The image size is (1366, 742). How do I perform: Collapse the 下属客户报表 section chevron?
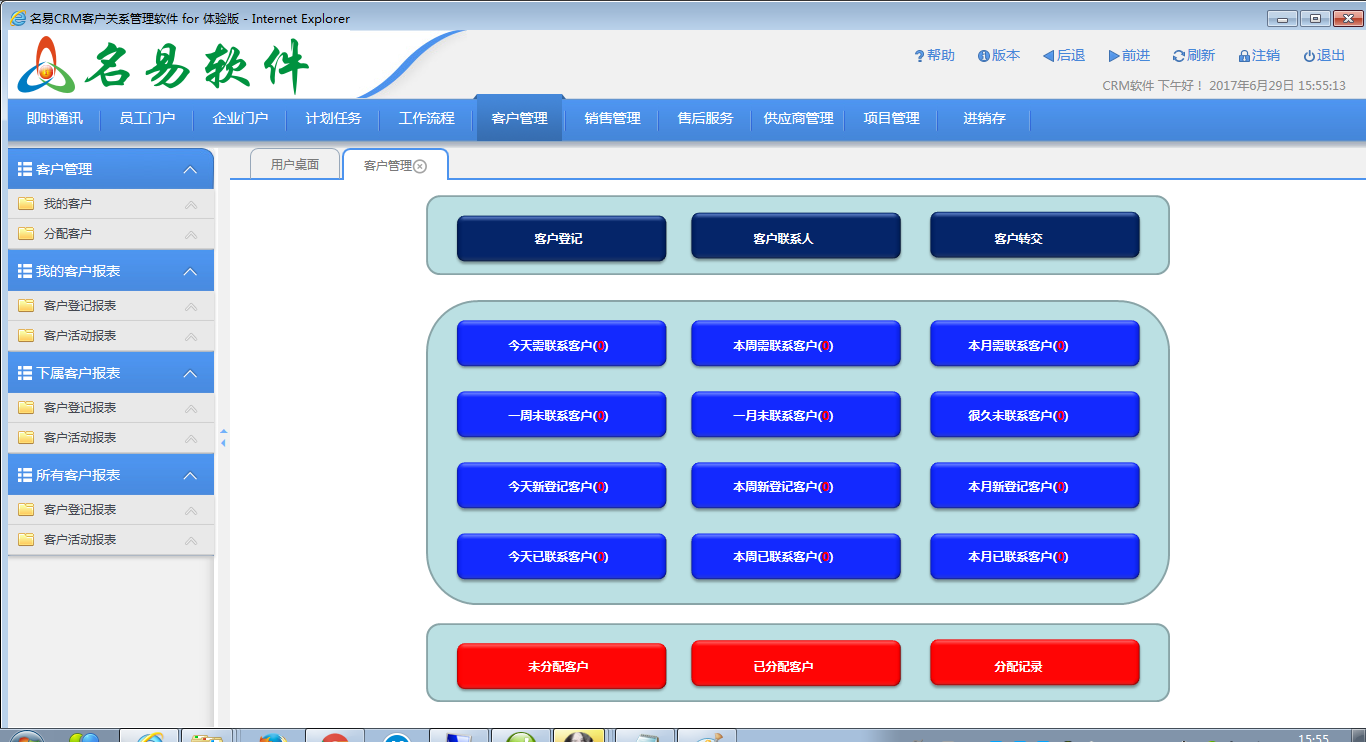[x=190, y=374]
